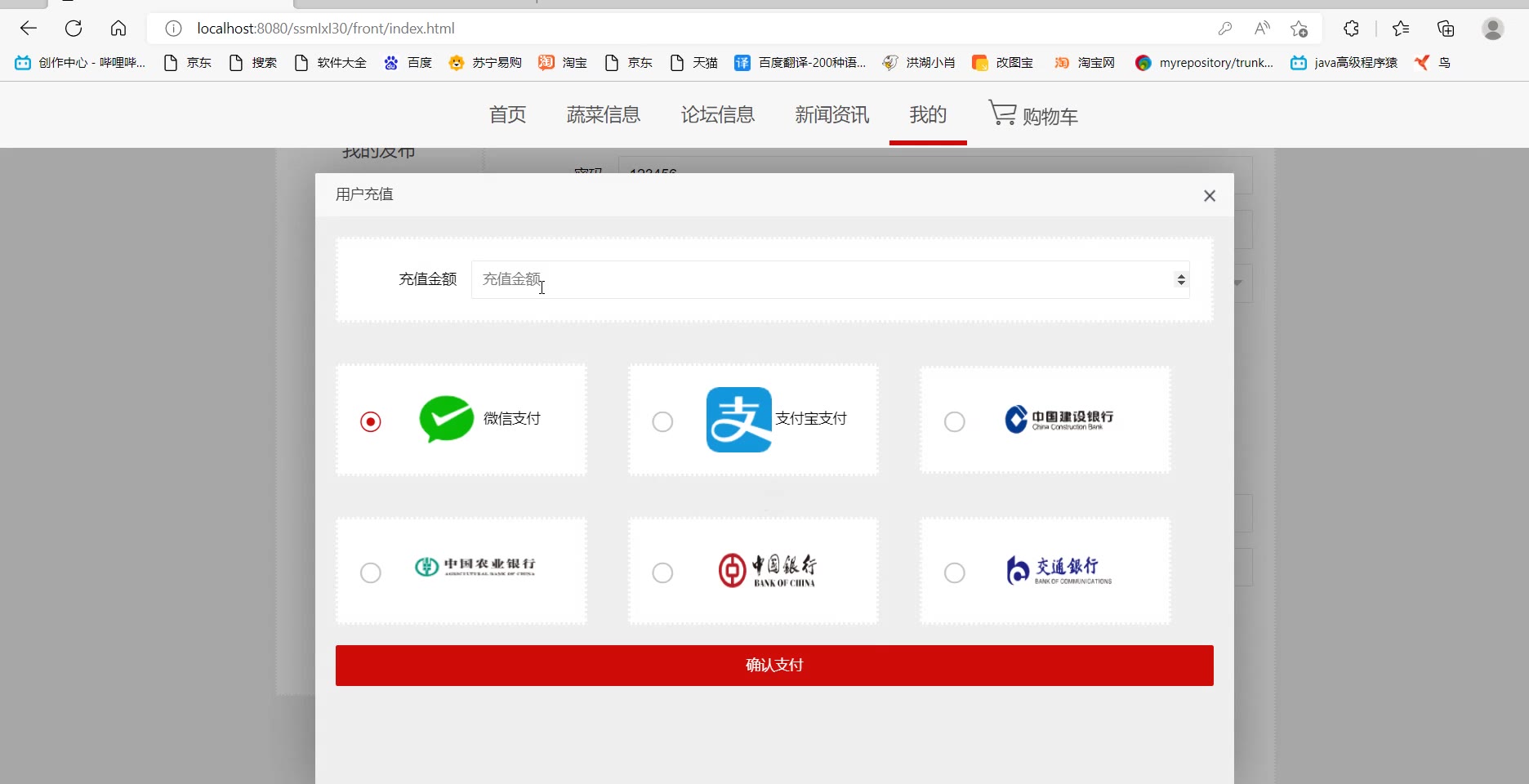
Task: Open the browser home page icon
Action: click(x=118, y=29)
